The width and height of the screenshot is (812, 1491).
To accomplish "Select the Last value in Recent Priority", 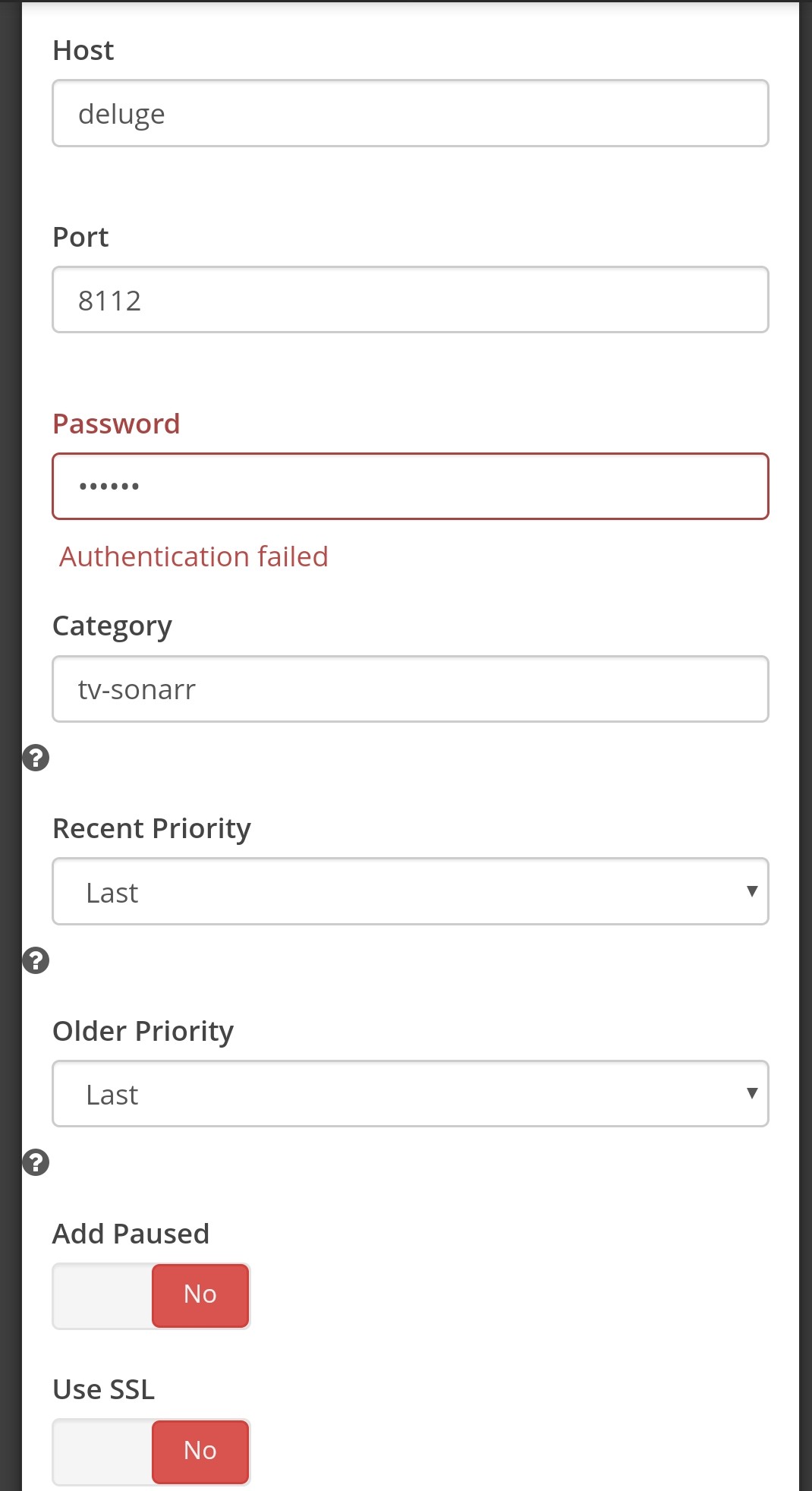I will (111, 891).
